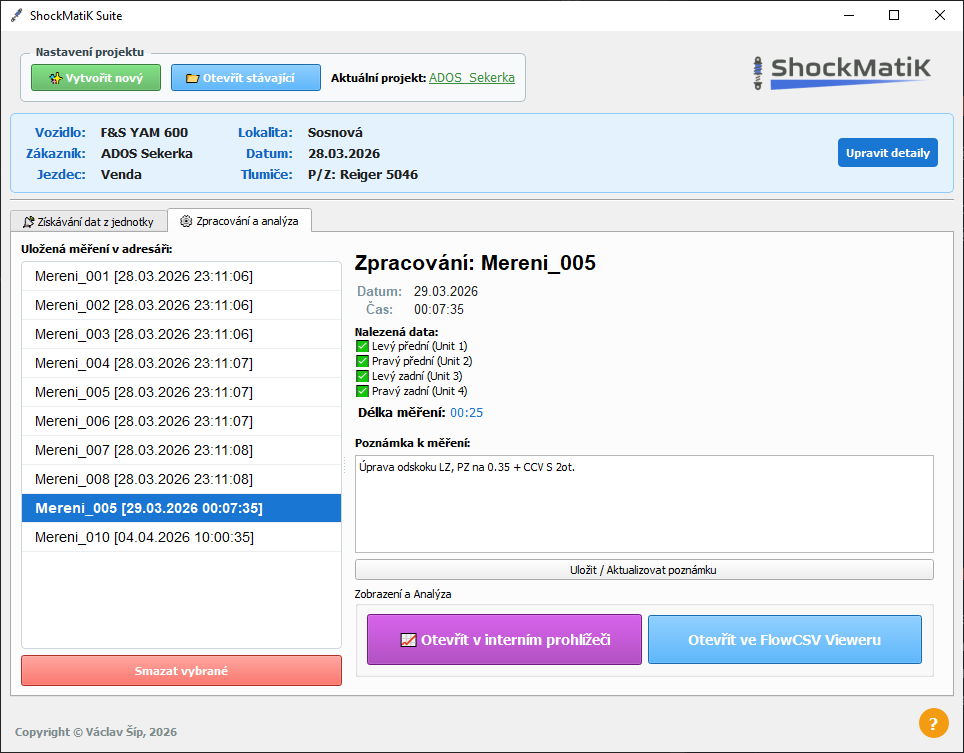
Task: Toggle Pravý přední (Unit 2) checkbox
Action: [x=363, y=361]
